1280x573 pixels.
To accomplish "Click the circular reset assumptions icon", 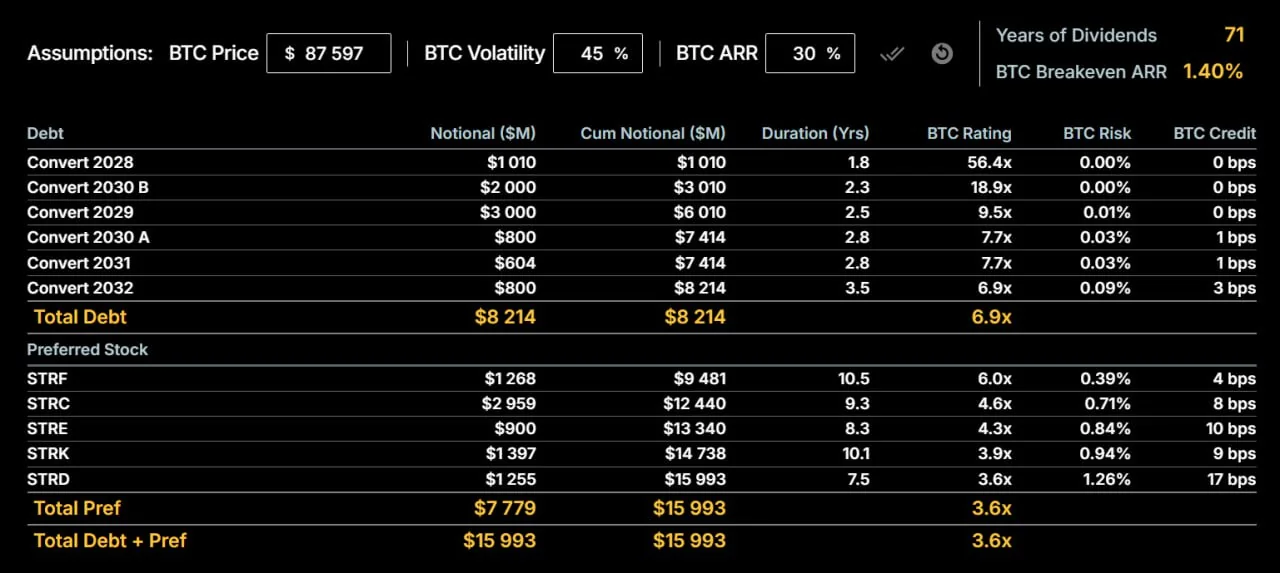I will [942, 54].
